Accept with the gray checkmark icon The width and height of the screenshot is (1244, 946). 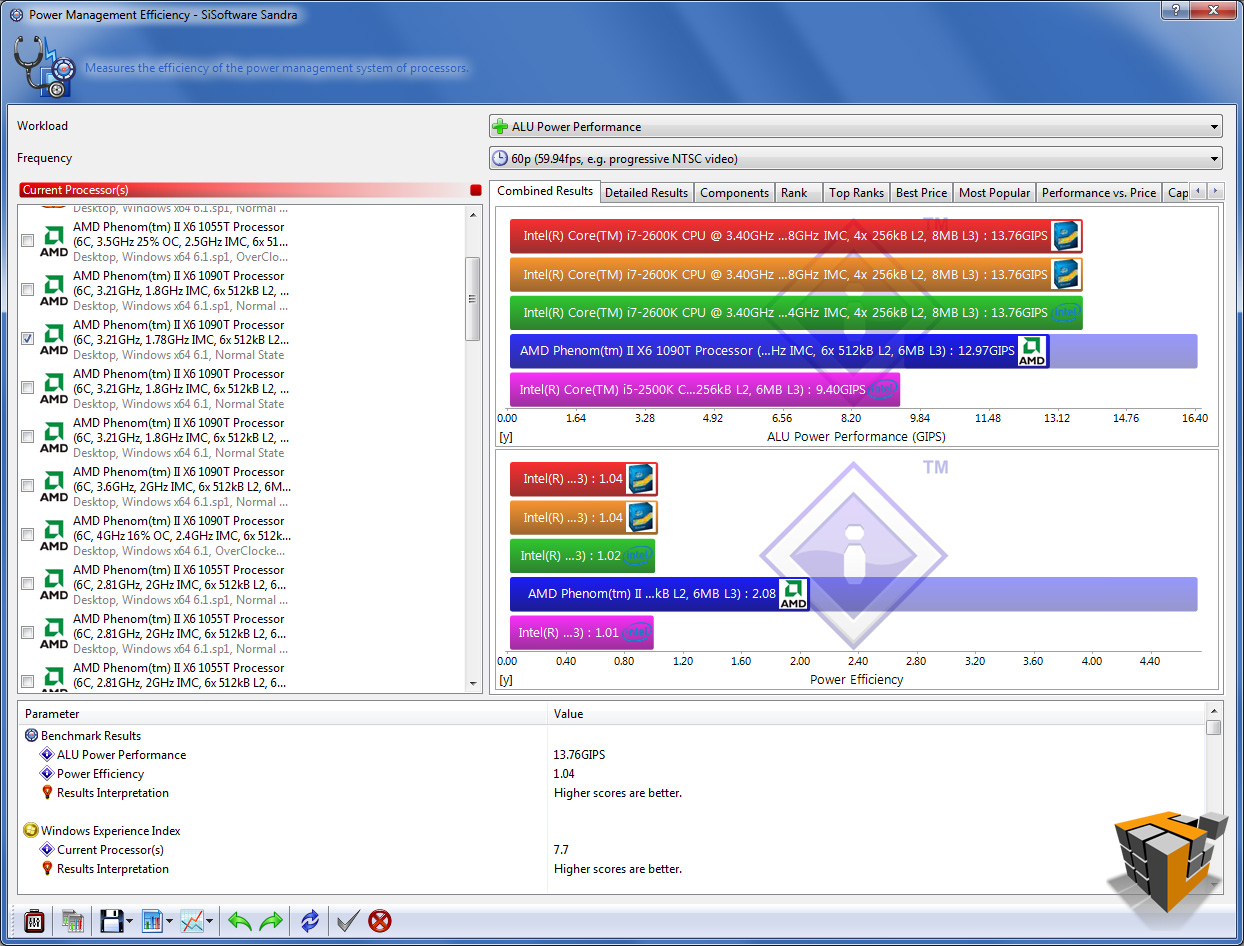point(348,921)
